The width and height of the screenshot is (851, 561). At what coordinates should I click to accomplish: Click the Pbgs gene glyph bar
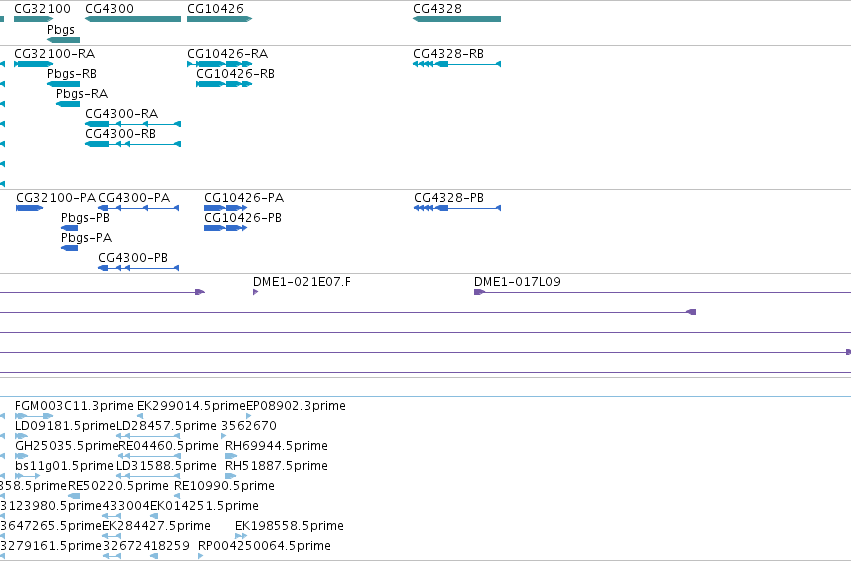tap(63, 40)
